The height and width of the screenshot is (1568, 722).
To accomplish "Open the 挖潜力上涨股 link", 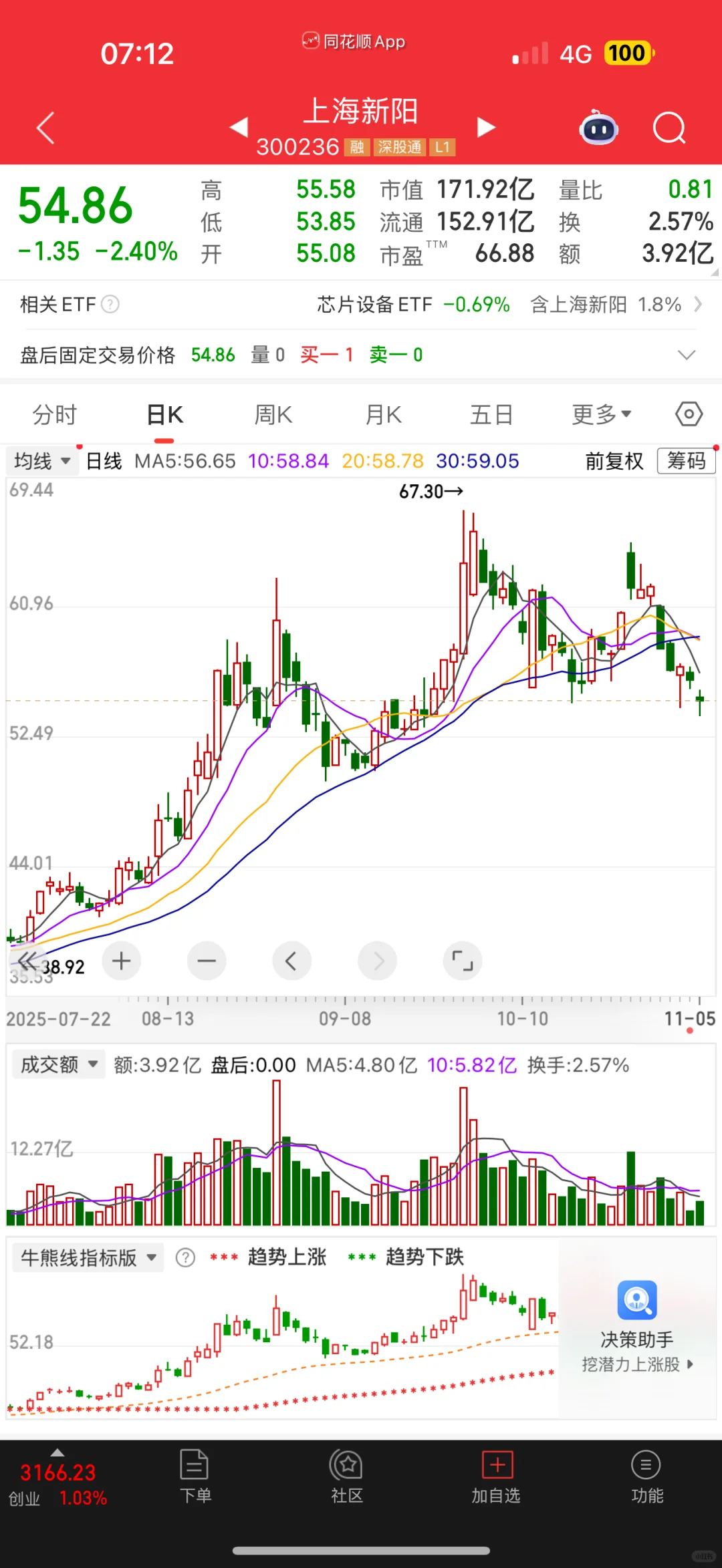I will 637,1364.
